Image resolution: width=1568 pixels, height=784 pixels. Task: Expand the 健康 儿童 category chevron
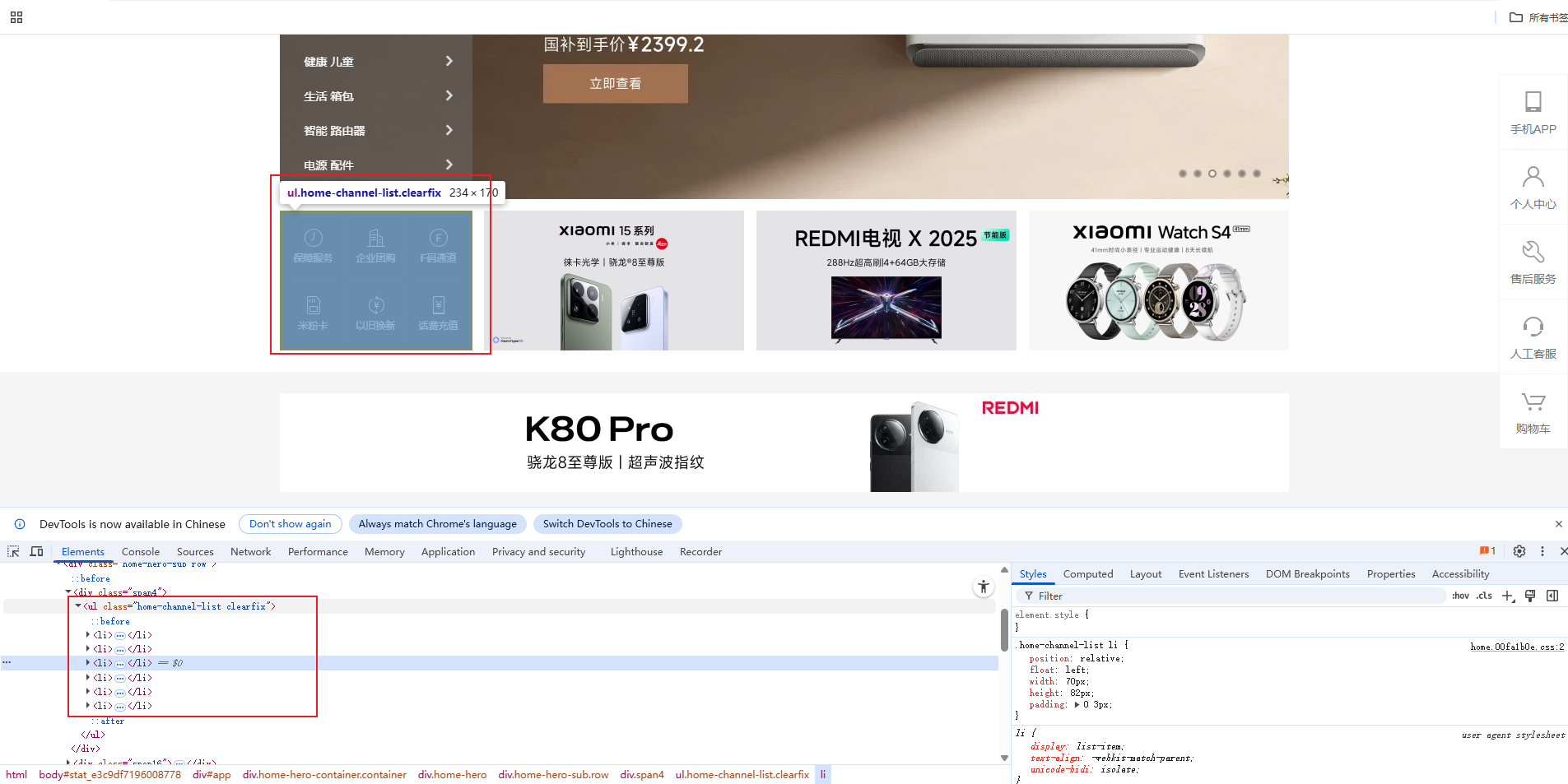[x=449, y=61]
